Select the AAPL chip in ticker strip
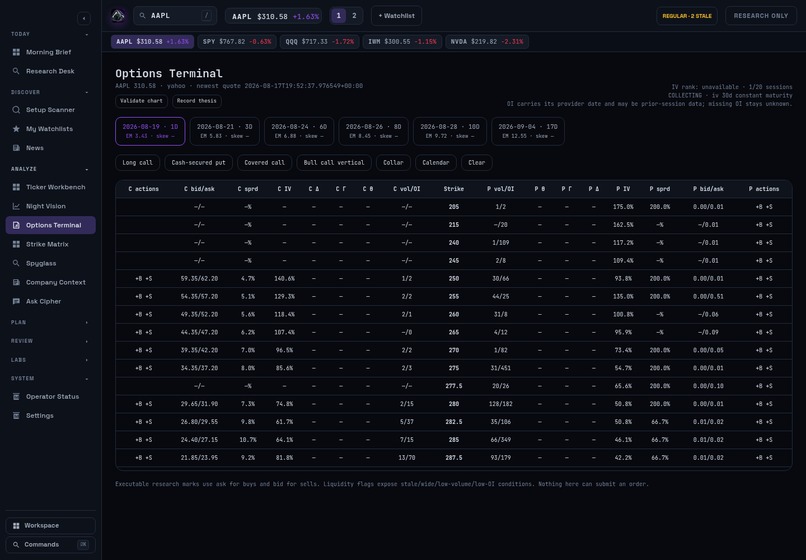The height and width of the screenshot is (560, 806). pyautogui.click(x=152, y=42)
